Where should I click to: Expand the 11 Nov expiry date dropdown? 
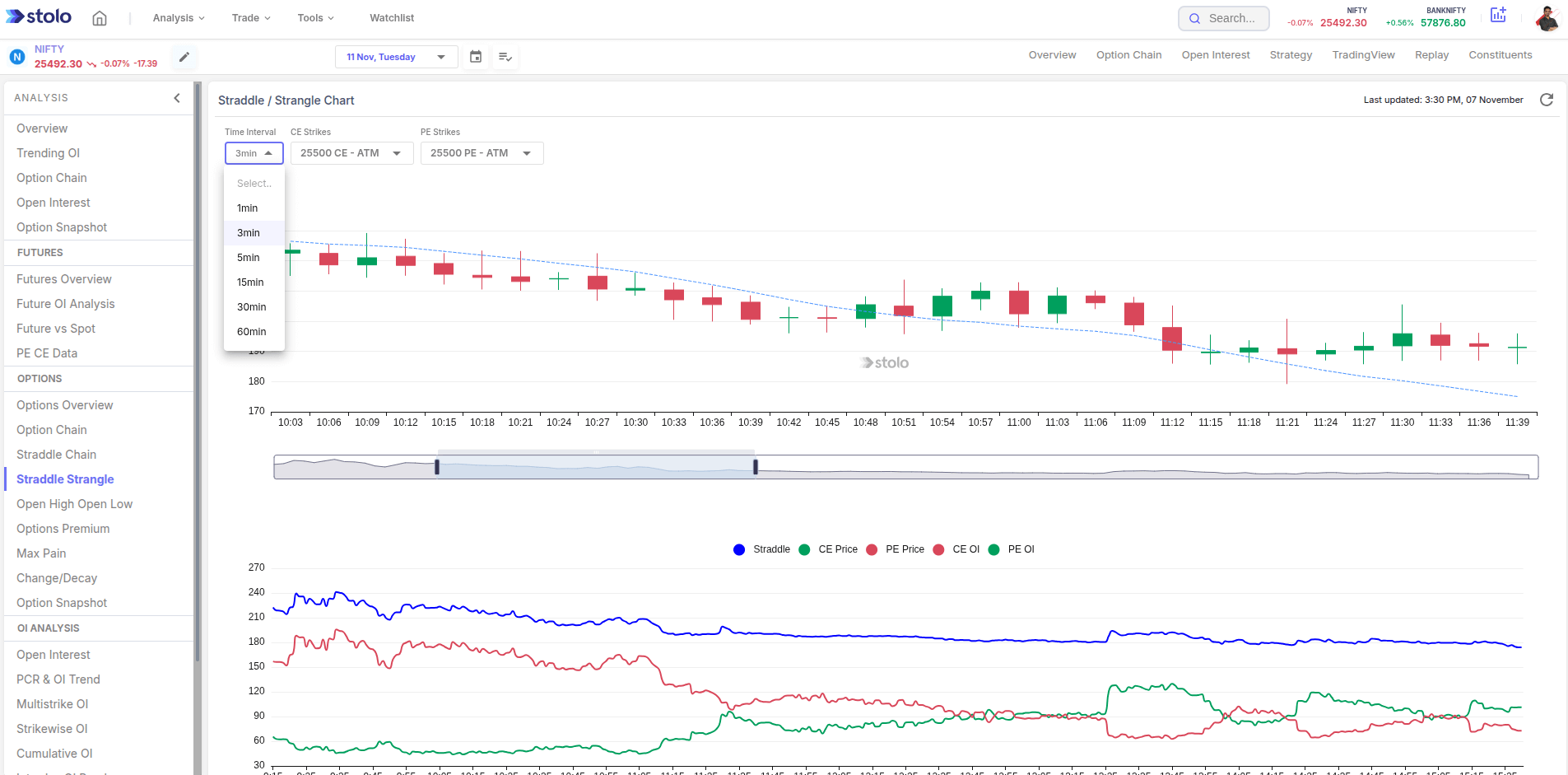click(x=396, y=57)
